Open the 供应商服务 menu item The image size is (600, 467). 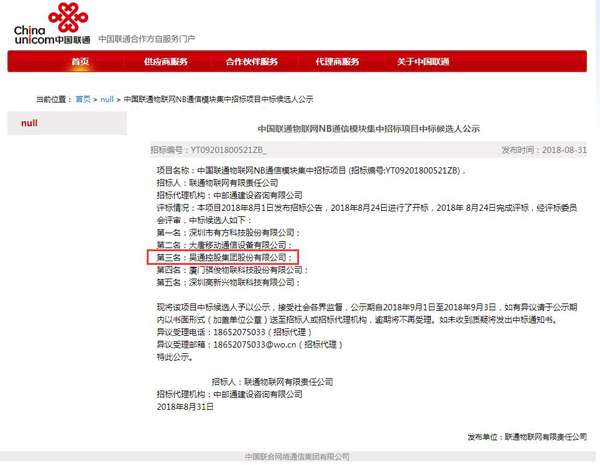tap(166, 62)
